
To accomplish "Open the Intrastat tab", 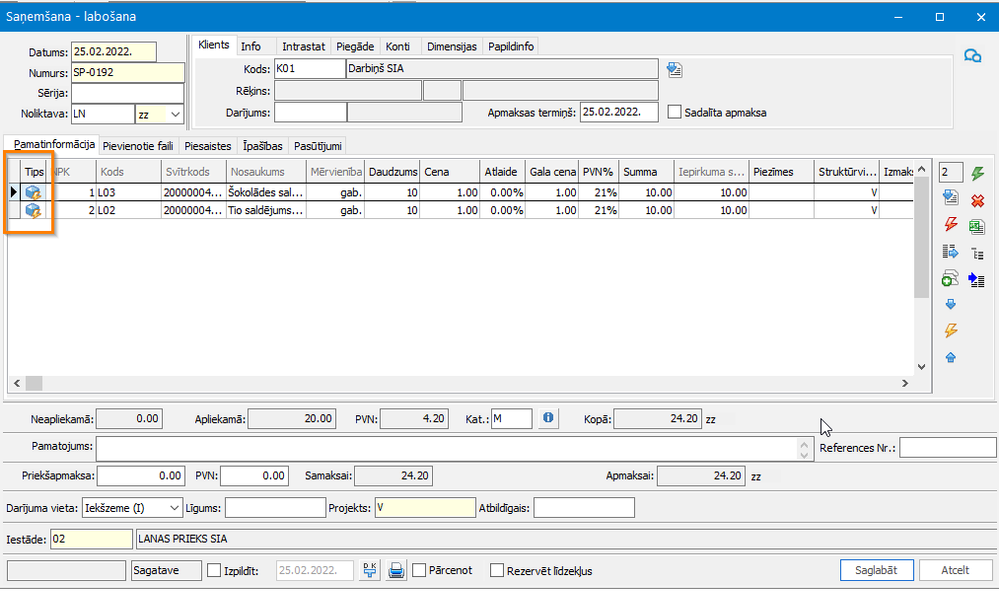I will 303,46.
